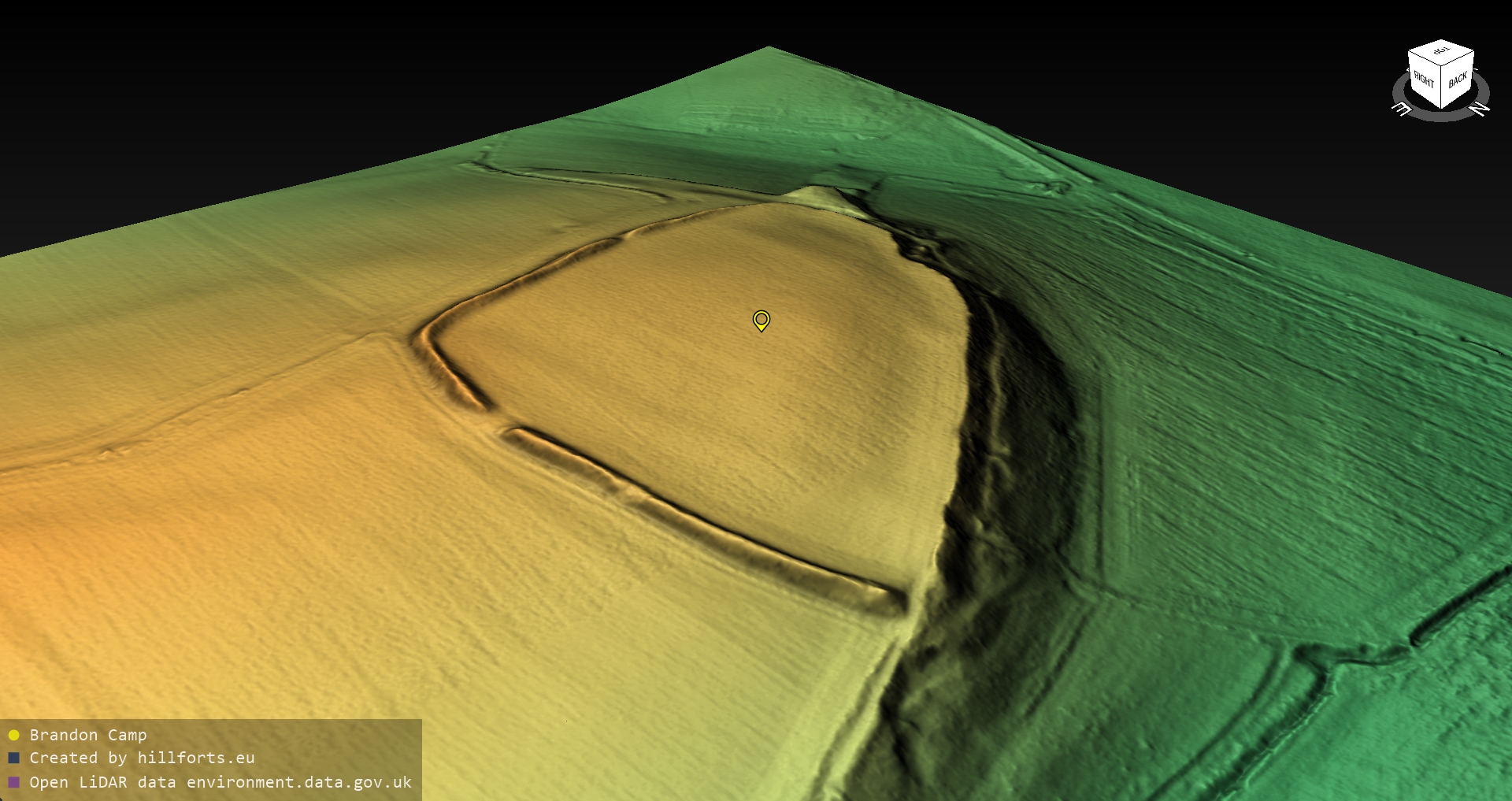Click the E letter on the compass ring
Screen dimensions: 1512x801
(1402, 109)
